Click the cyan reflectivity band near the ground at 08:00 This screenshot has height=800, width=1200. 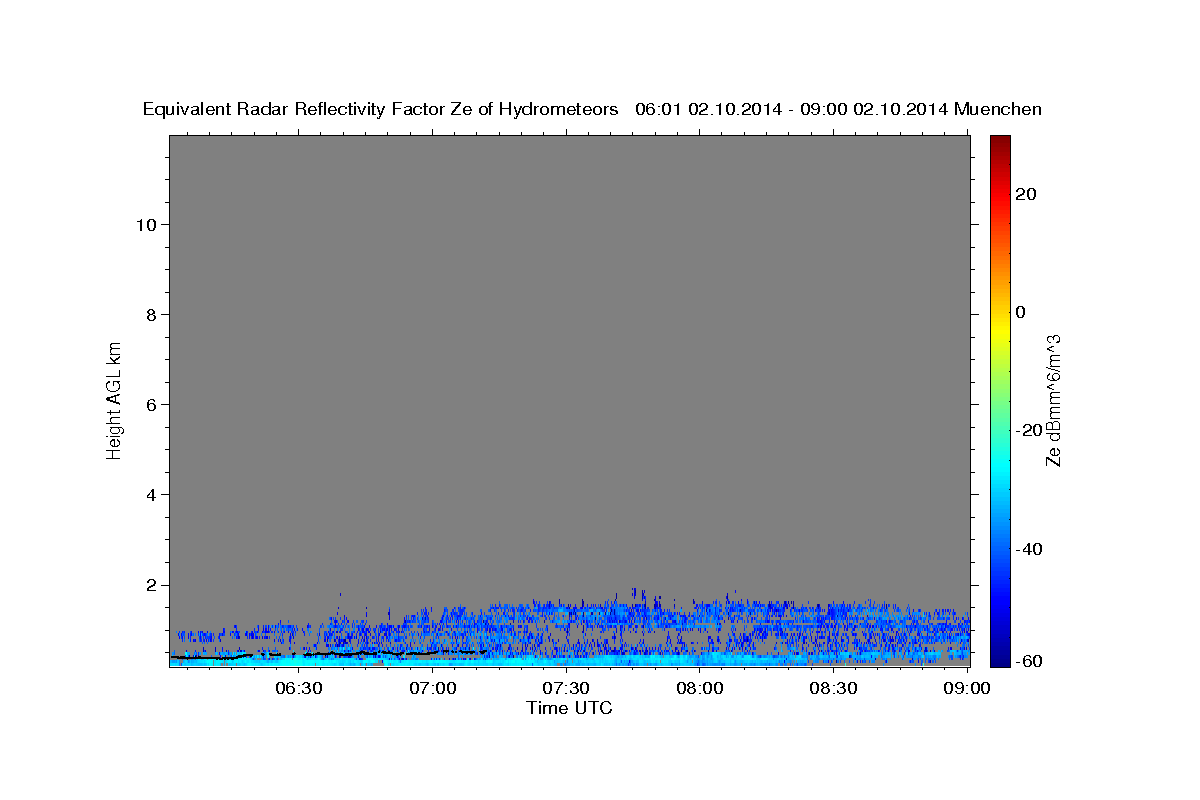click(700, 660)
